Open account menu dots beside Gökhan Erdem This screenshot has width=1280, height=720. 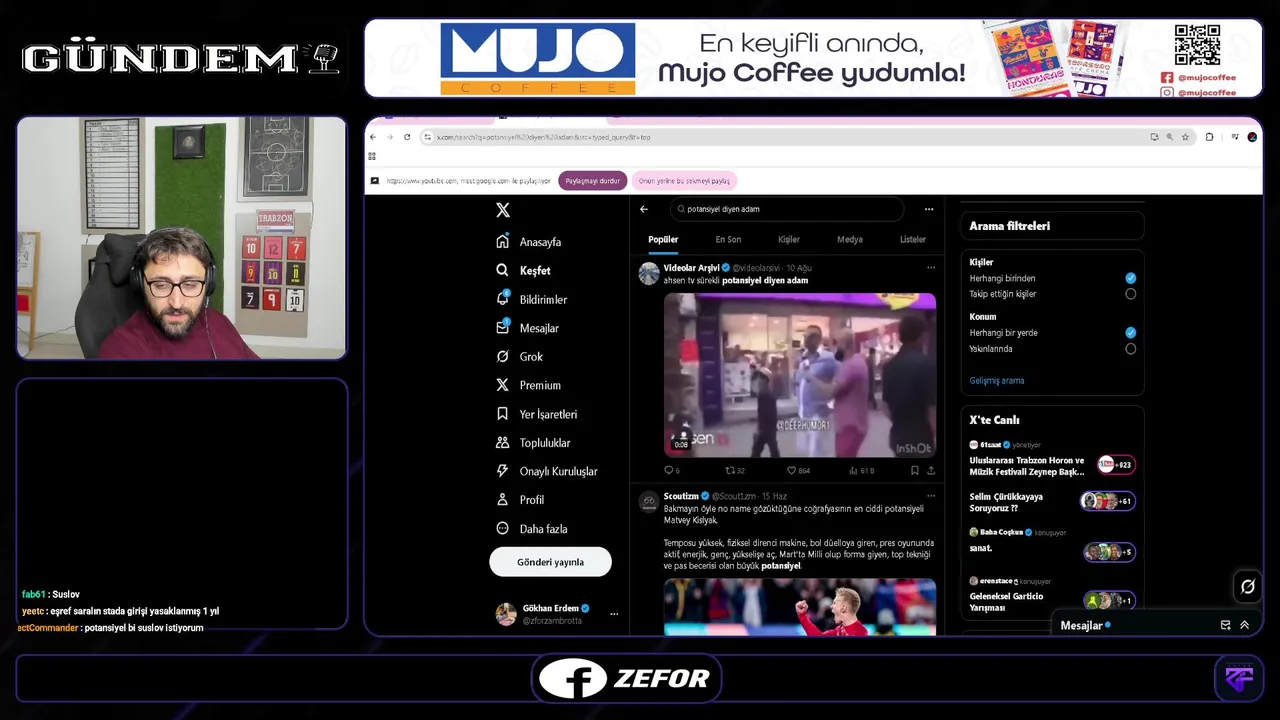[614, 614]
